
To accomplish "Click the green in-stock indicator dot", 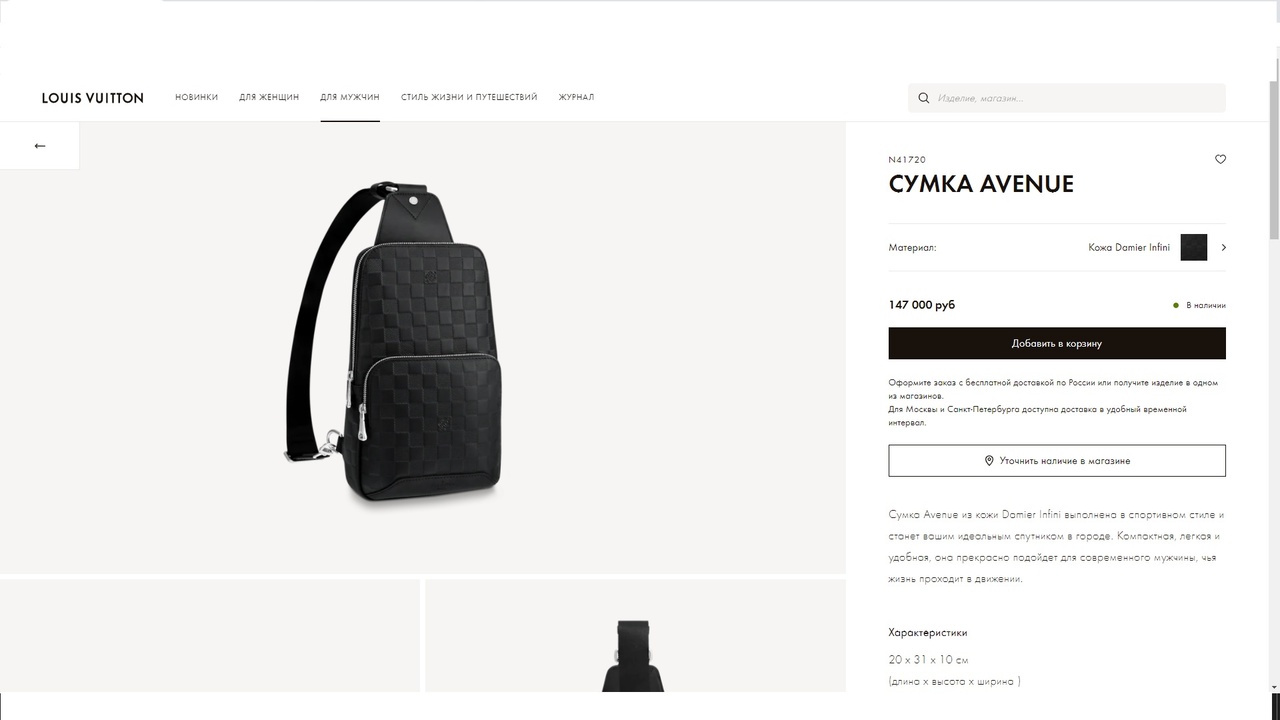I will (1176, 306).
